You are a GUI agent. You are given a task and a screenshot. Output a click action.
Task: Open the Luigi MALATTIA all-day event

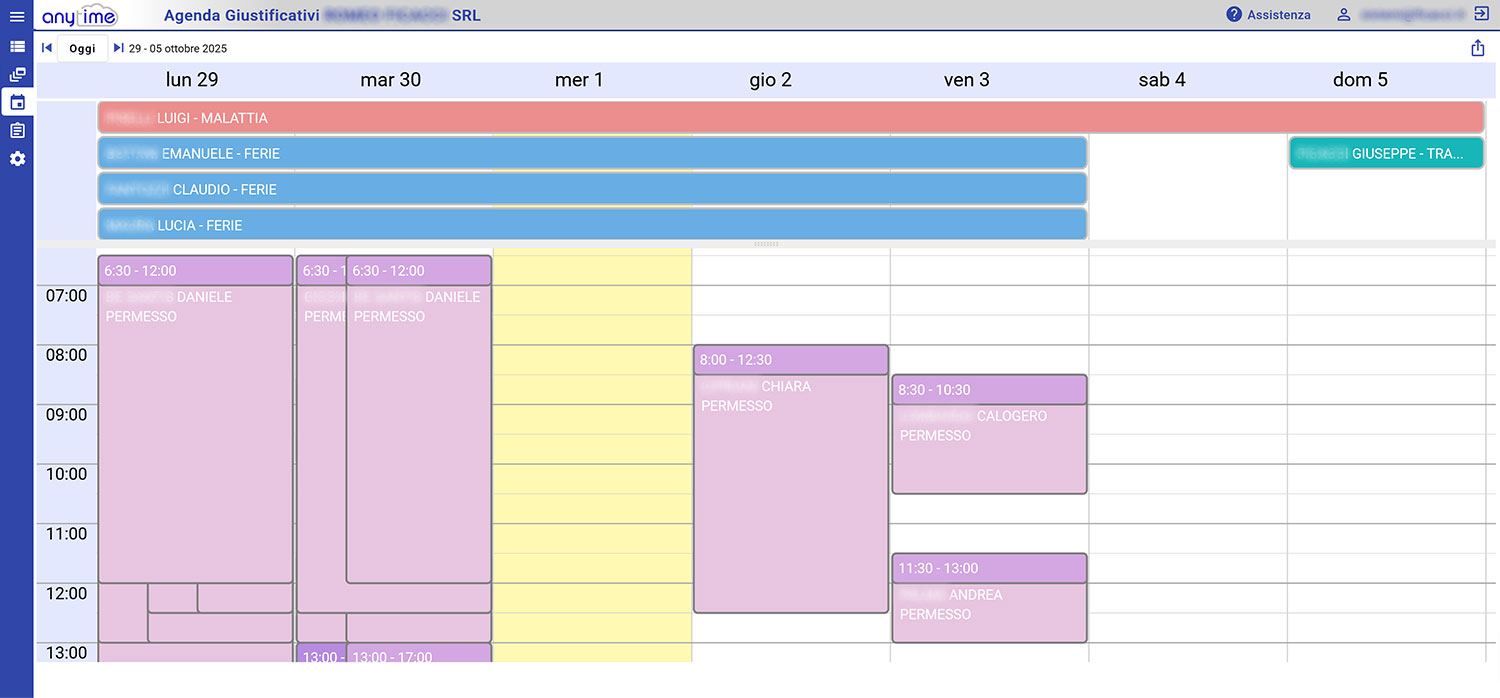(790, 118)
